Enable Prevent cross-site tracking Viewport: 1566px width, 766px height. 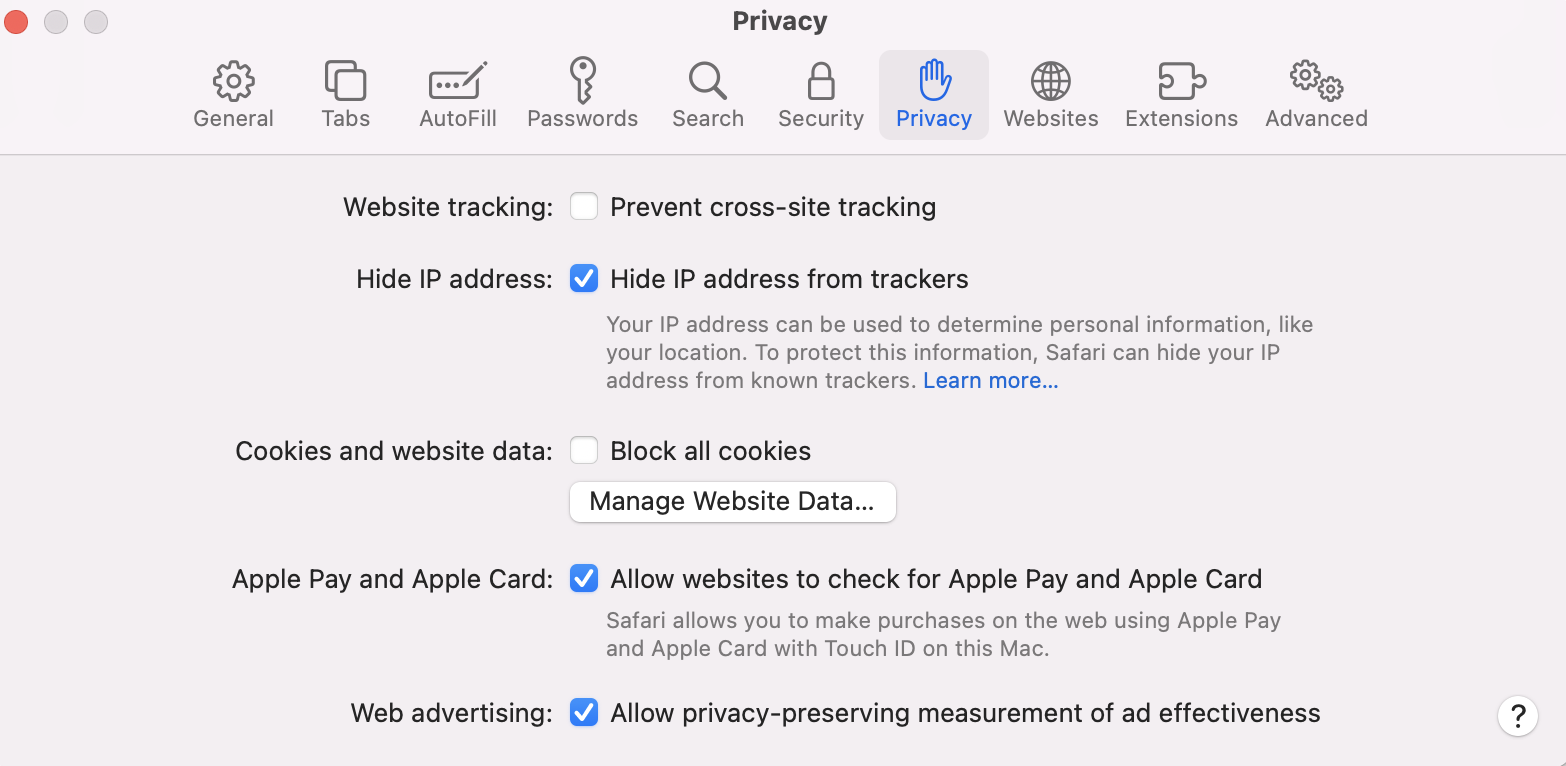pos(584,207)
